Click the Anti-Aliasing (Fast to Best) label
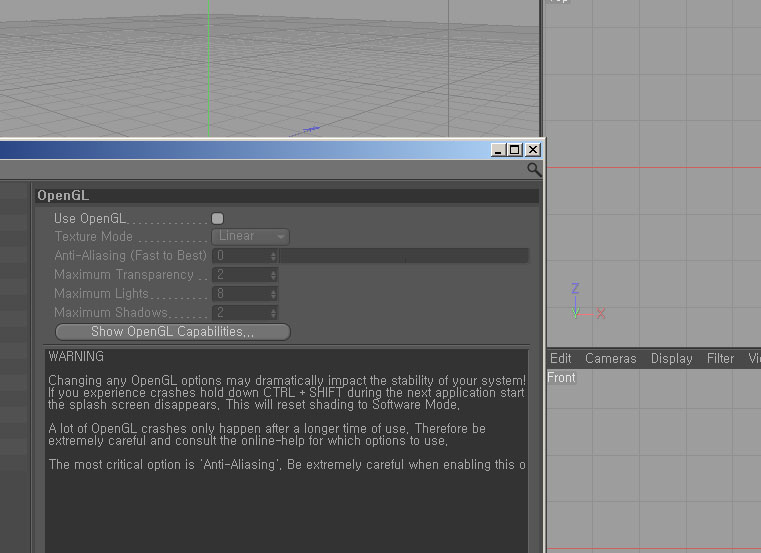Viewport: 761px width, 553px height. (131, 256)
